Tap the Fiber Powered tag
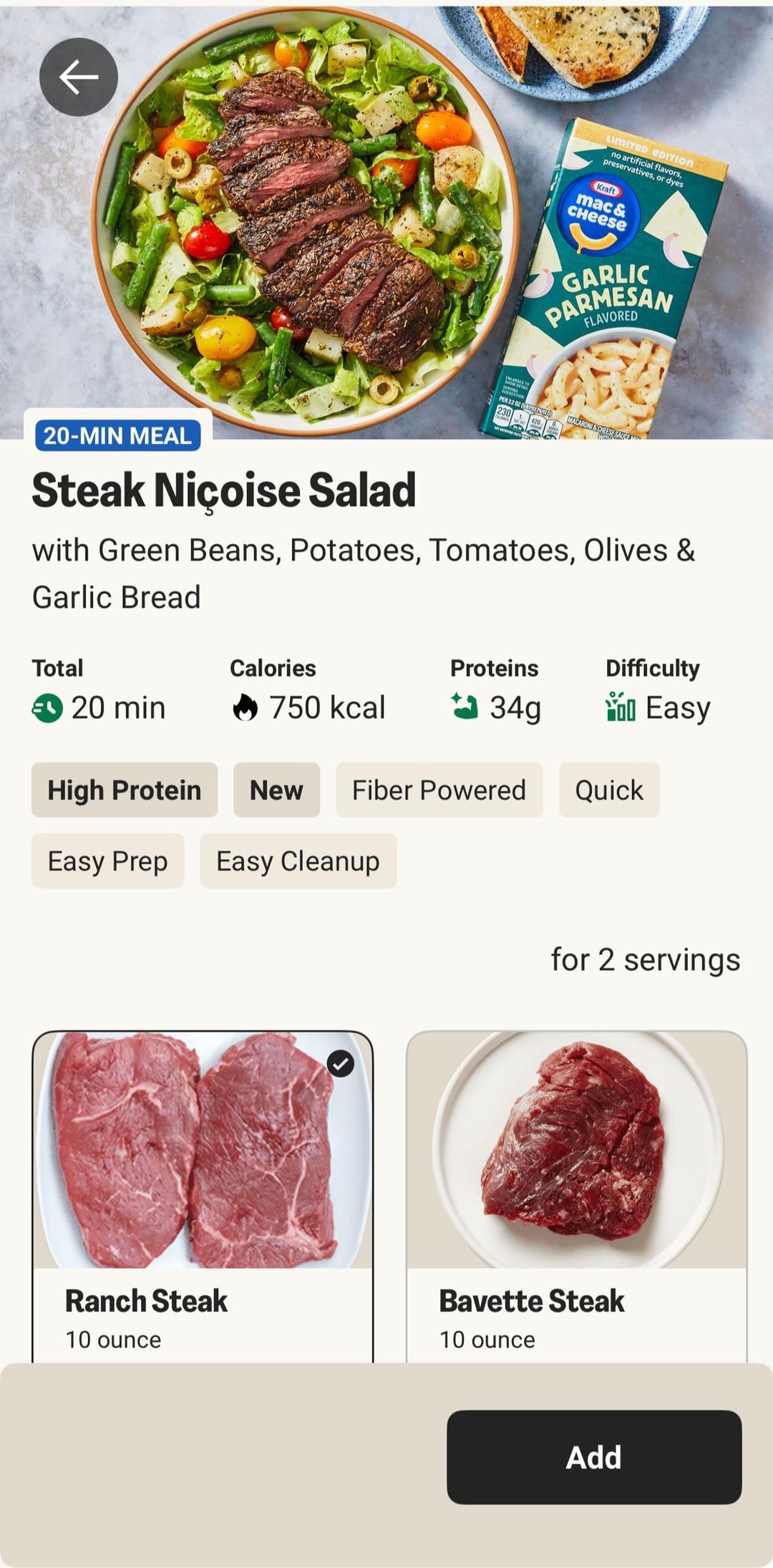Viewport: 773px width, 1568px height. coord(439,790)
